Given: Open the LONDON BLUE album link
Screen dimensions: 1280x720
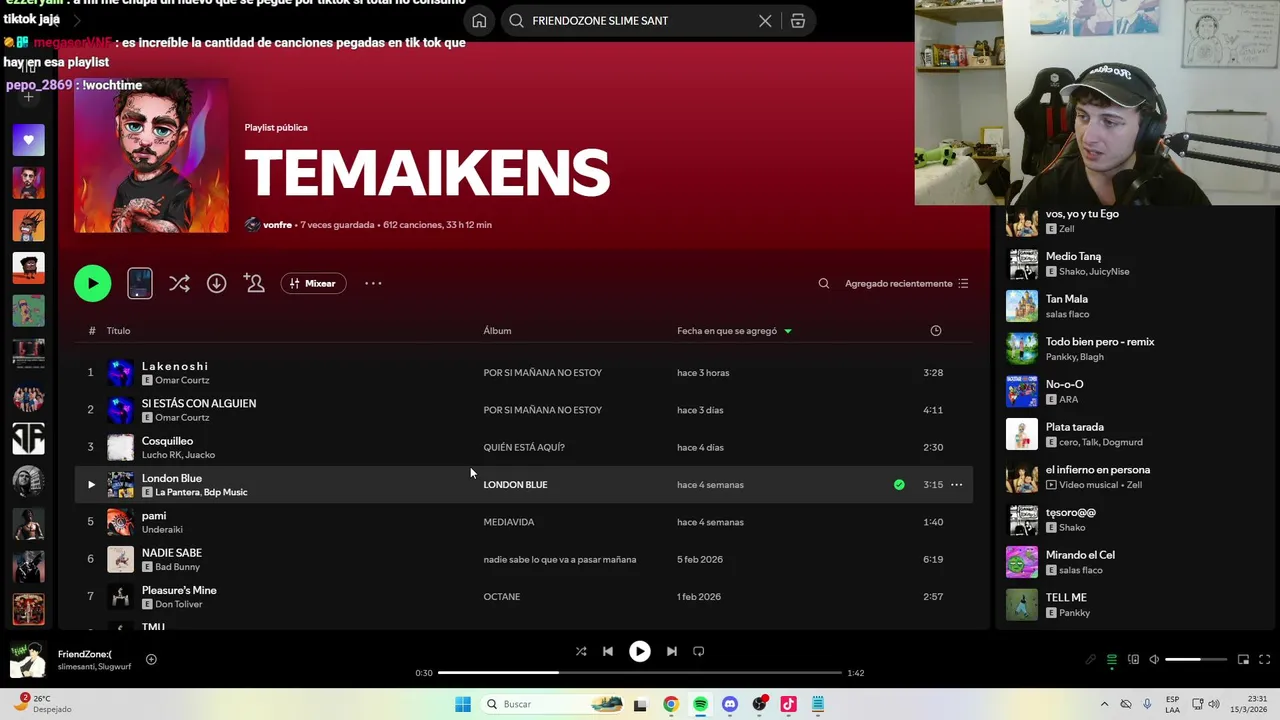Looking at the screenshot, I should pos(515,485).
